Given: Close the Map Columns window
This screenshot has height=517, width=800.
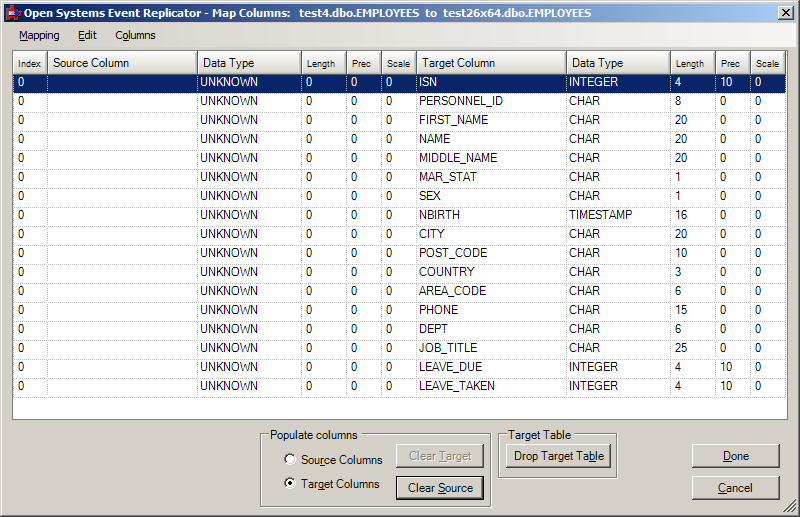Looking at the screenshot, I should [x=786, y=13].
